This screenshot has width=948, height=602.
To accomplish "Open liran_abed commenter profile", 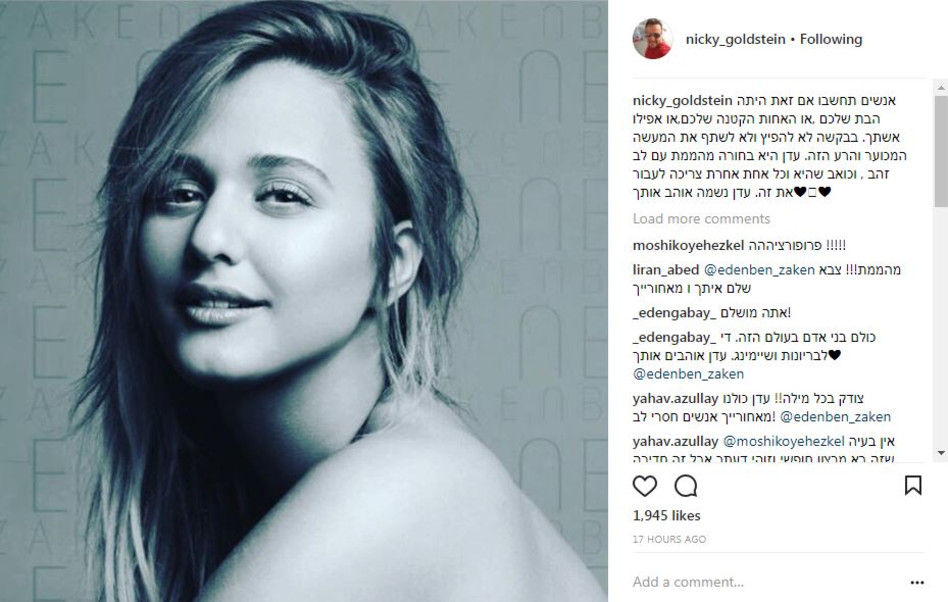I will click(665, 270).
